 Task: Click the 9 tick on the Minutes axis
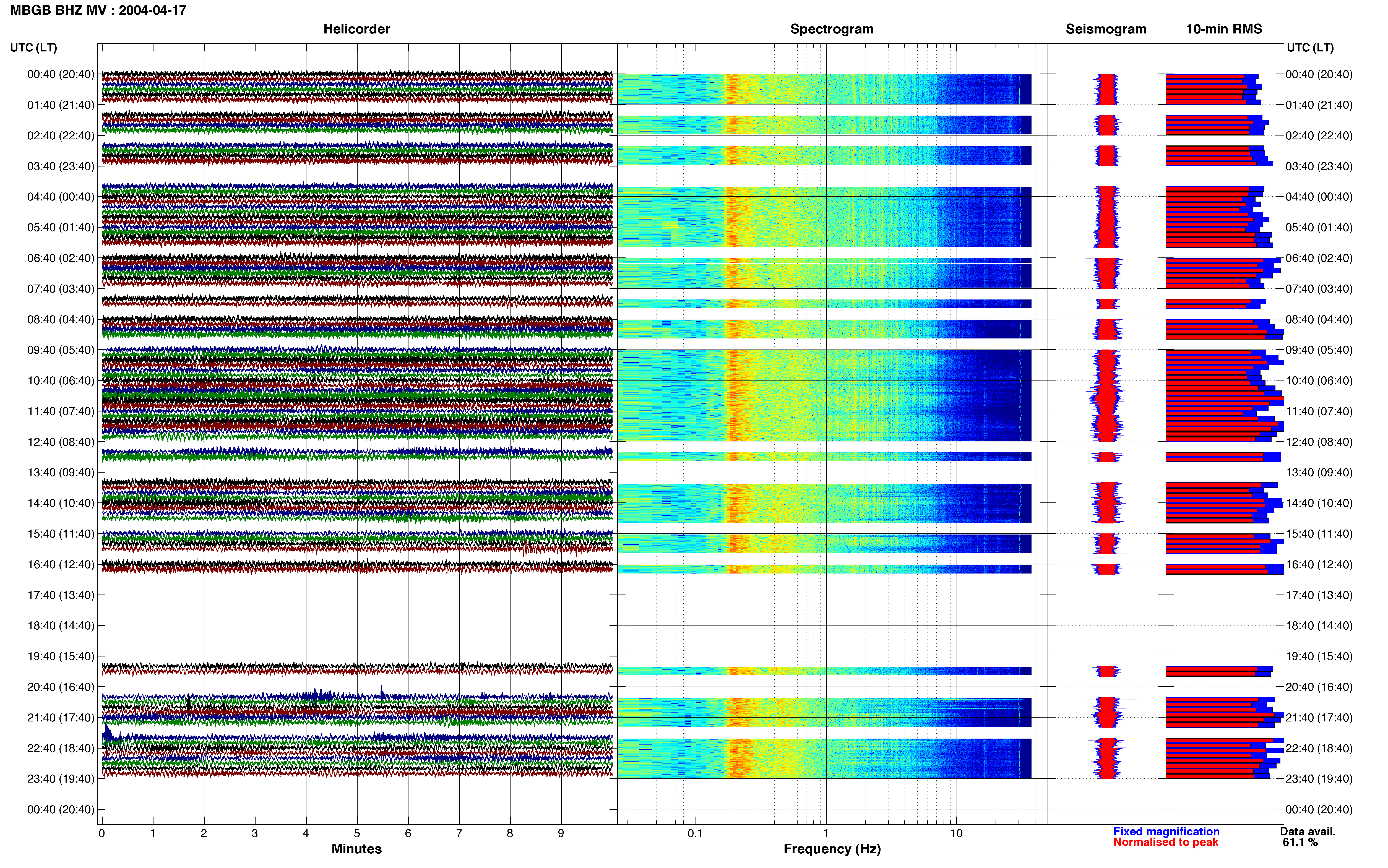pyautogui.click(x=561, y=833)
